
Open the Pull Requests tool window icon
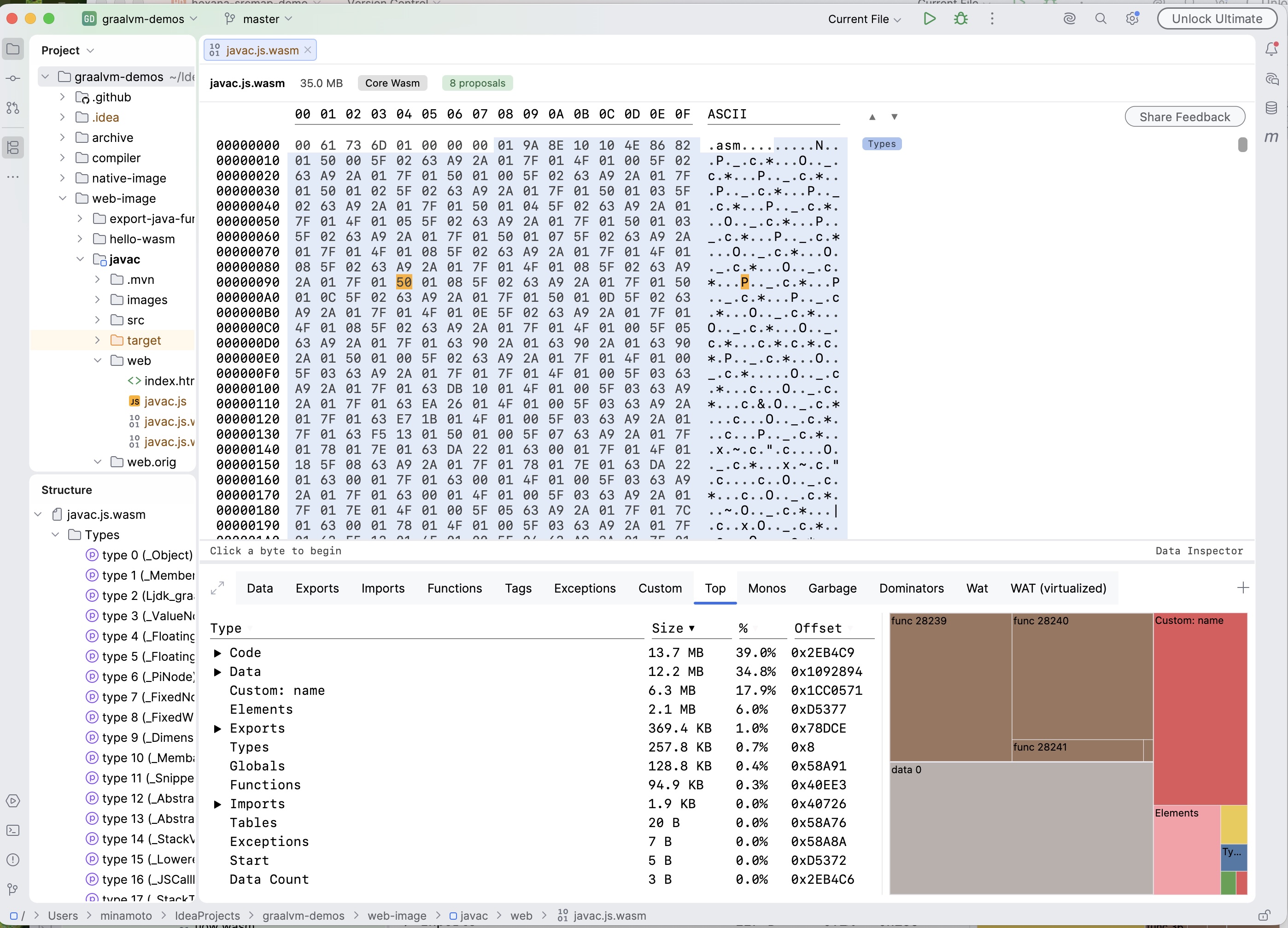click(13, 107)
